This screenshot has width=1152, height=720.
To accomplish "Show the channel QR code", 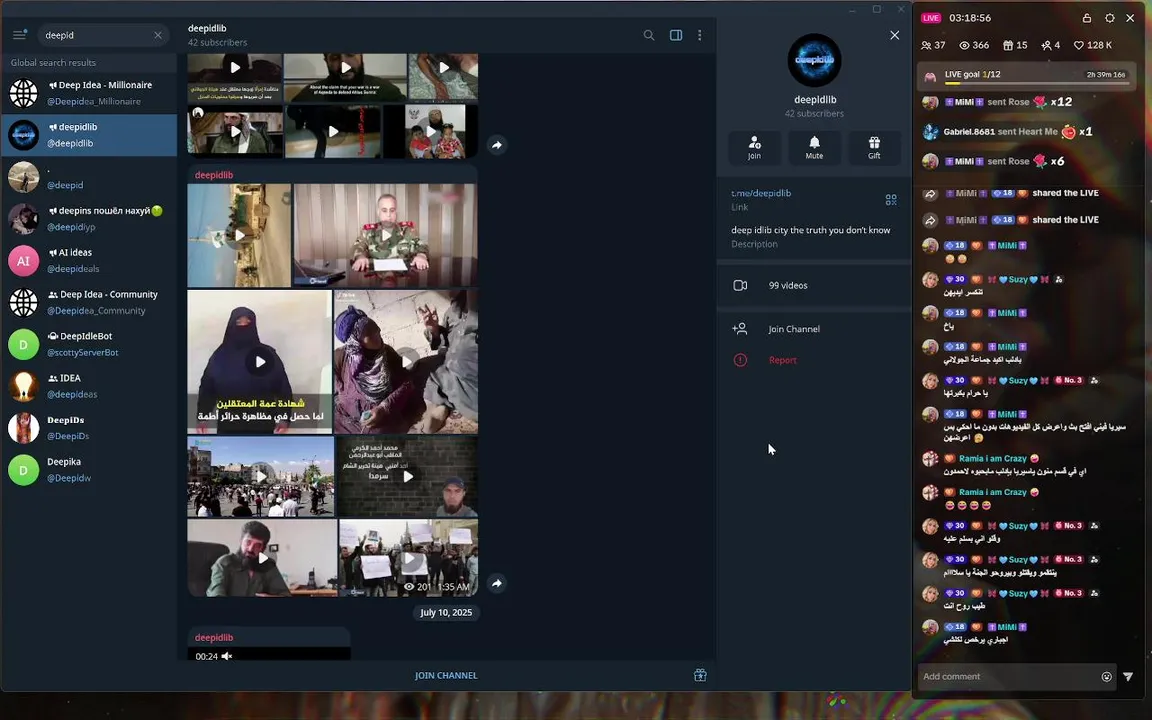I will point(891,200).
